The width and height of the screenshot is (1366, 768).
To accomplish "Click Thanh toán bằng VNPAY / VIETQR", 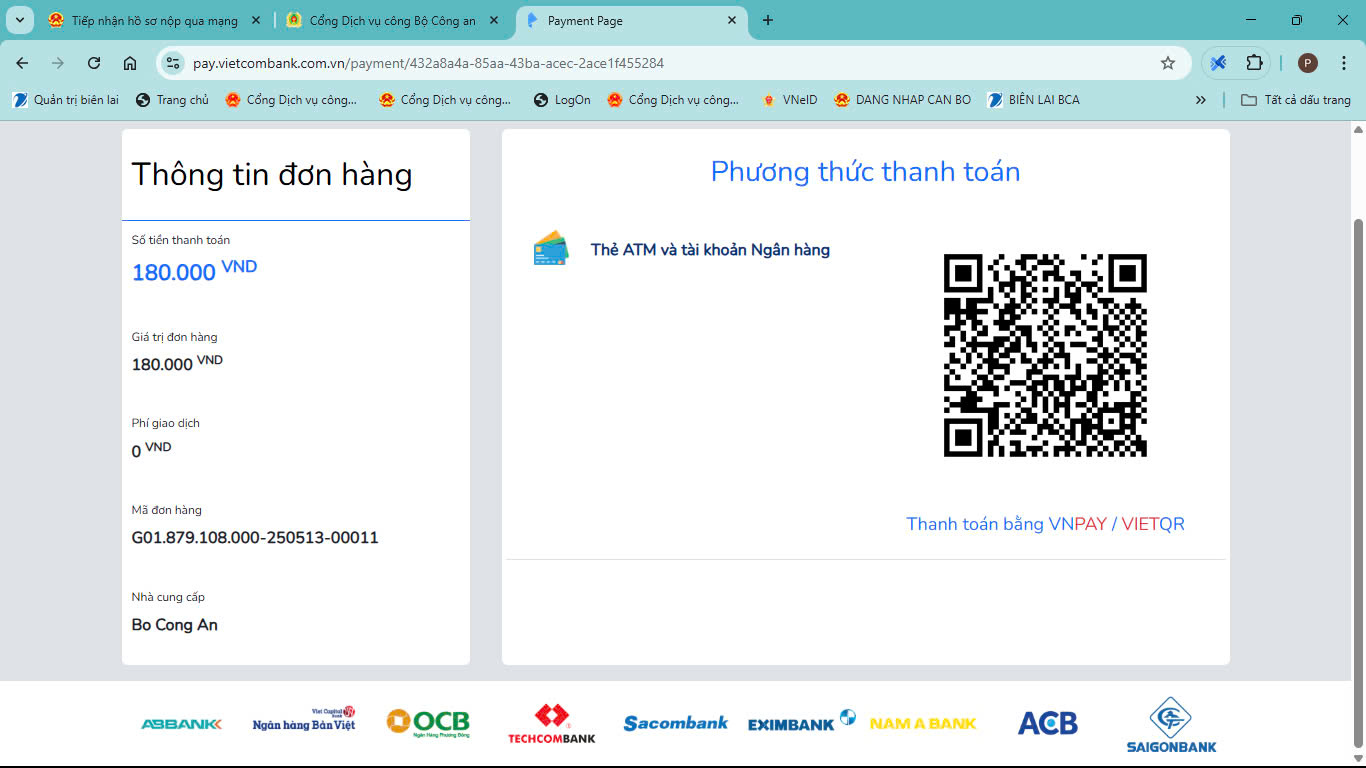I will pyautogui.click(x=1045, y=524).
